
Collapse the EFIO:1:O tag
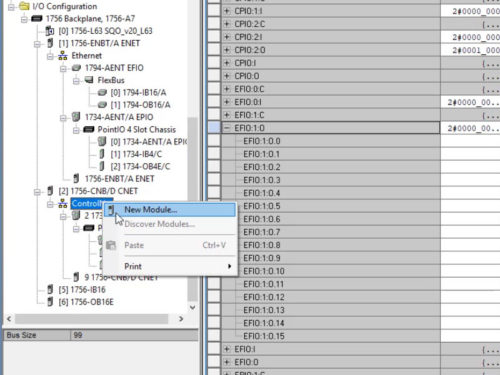(x=227, y=128)
